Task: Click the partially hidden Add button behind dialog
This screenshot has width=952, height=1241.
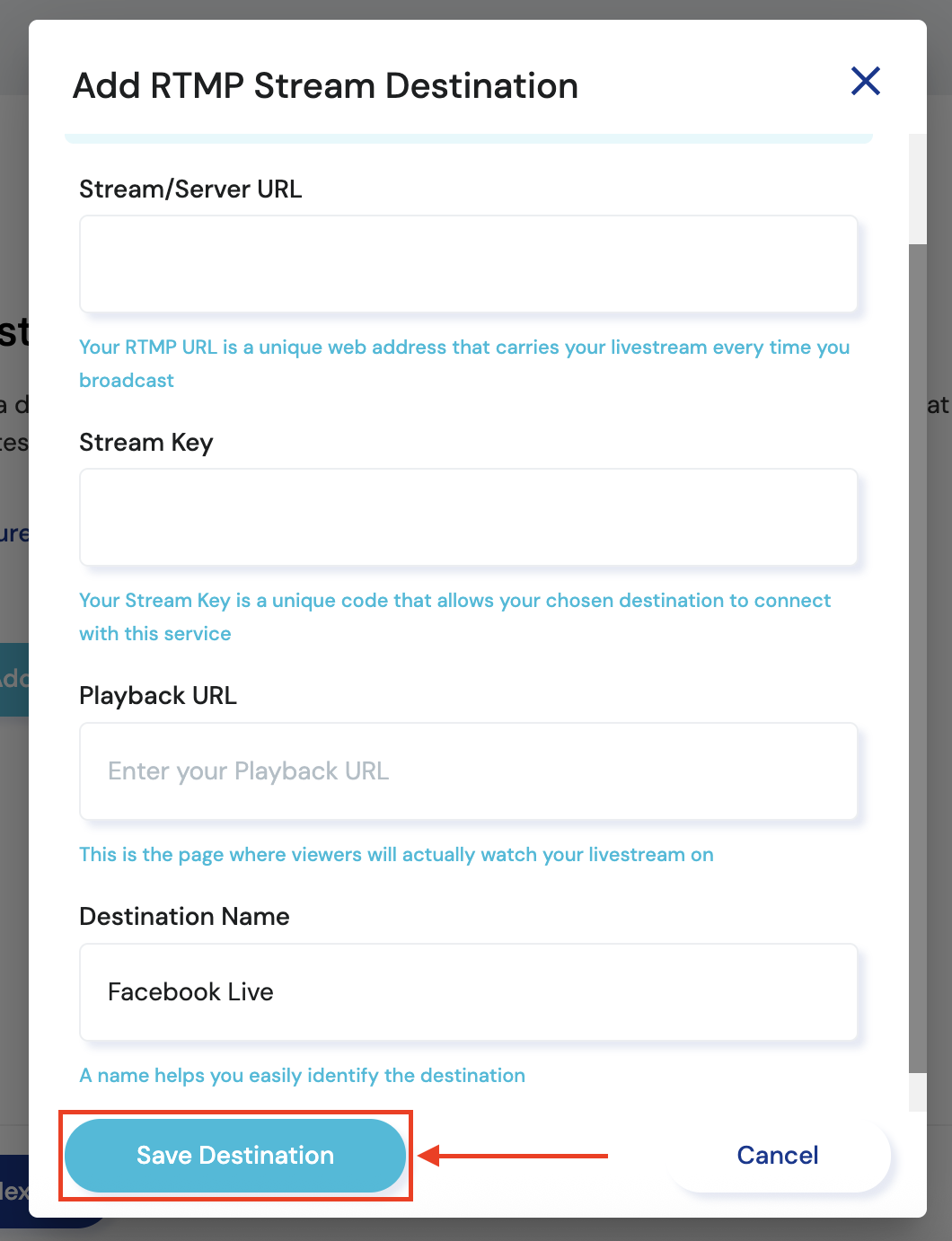Action: (x=13, y=679)
